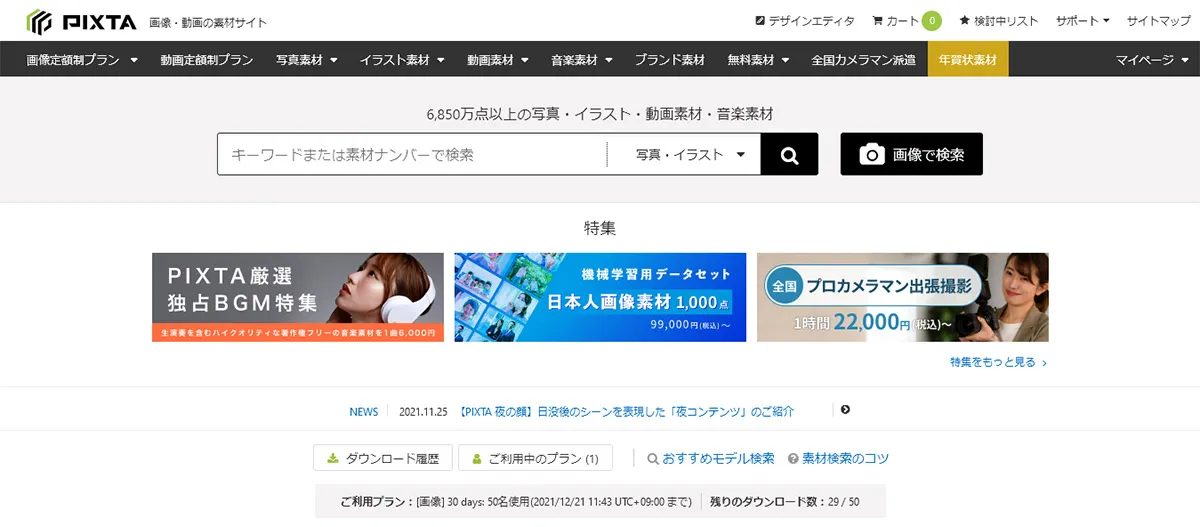Open the ブランド素材 menu item
The width and height of the screenshot is (1200, 527).
click(669, 60)
